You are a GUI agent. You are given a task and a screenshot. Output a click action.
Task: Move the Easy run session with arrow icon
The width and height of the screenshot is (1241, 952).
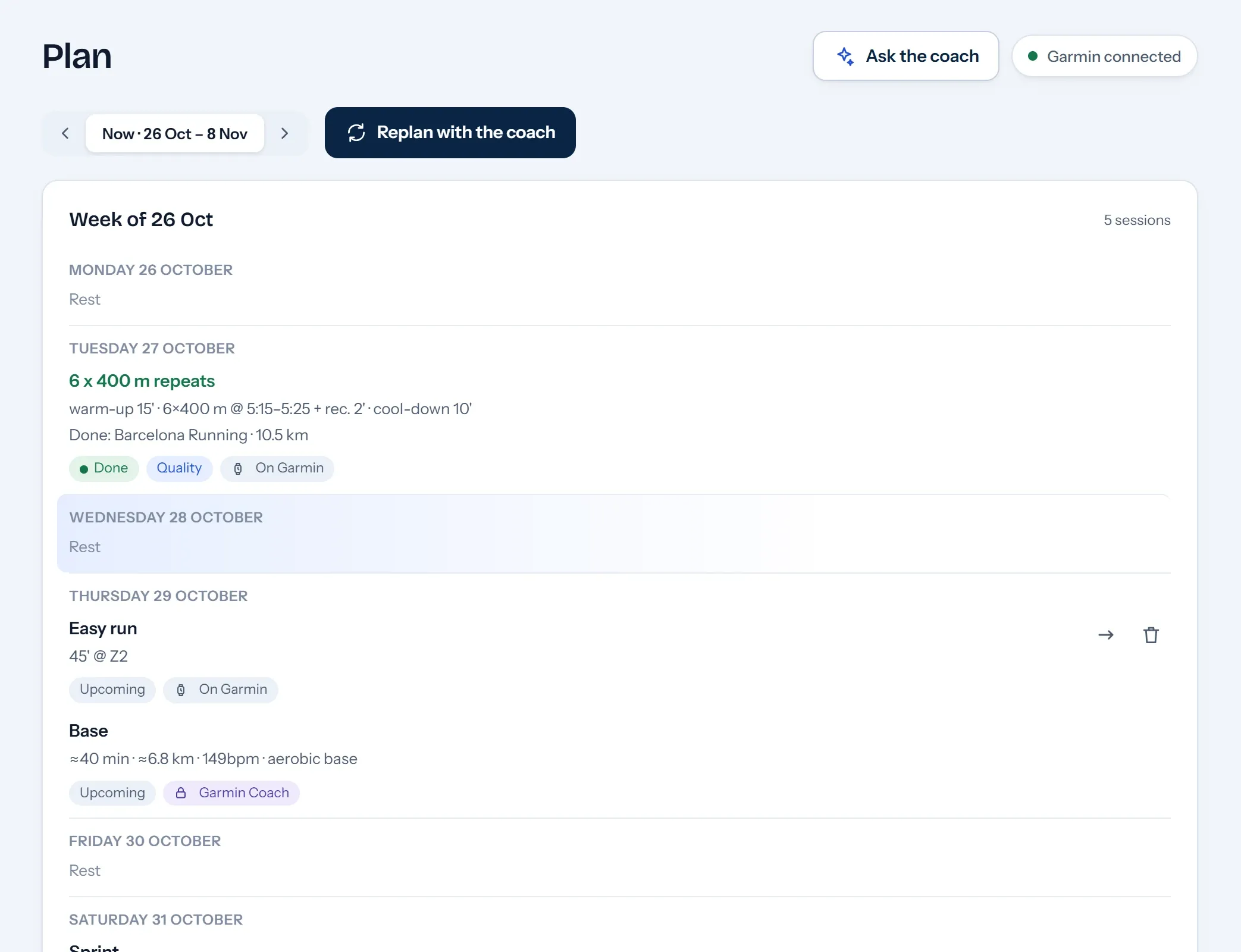(1106, 635)
